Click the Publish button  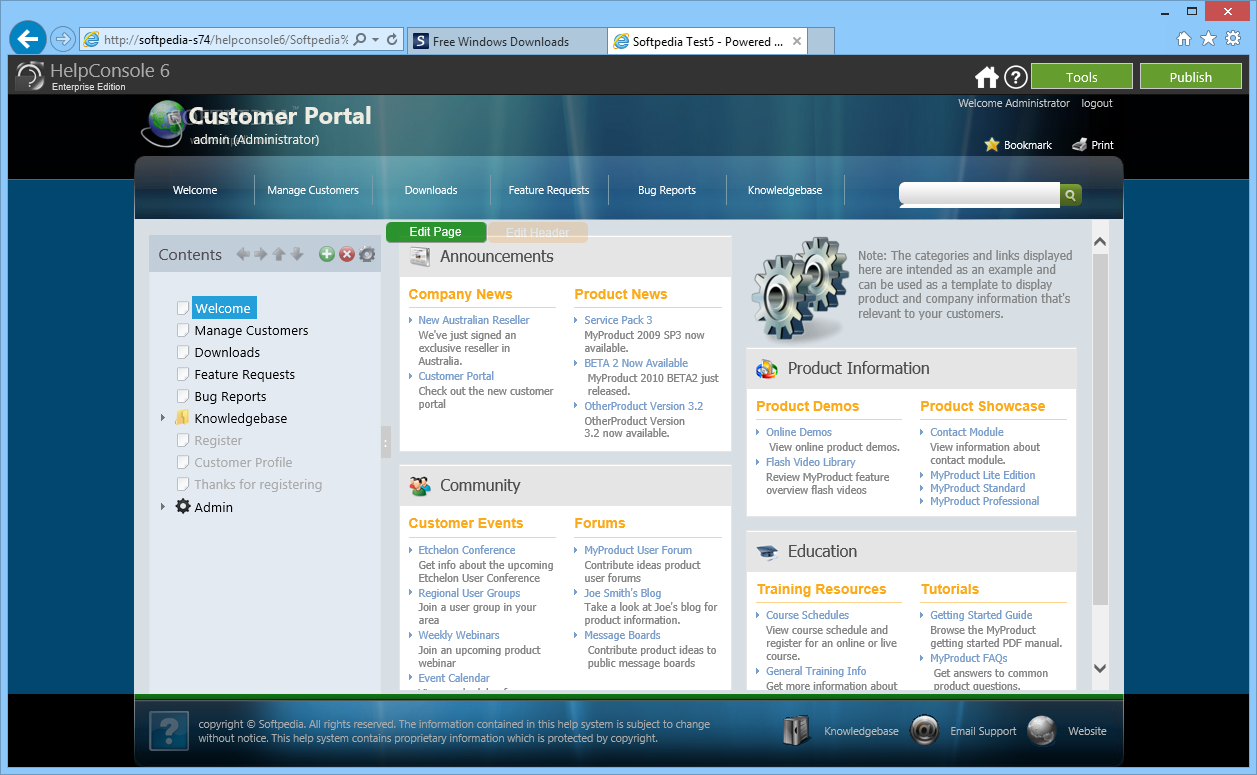1191,77
